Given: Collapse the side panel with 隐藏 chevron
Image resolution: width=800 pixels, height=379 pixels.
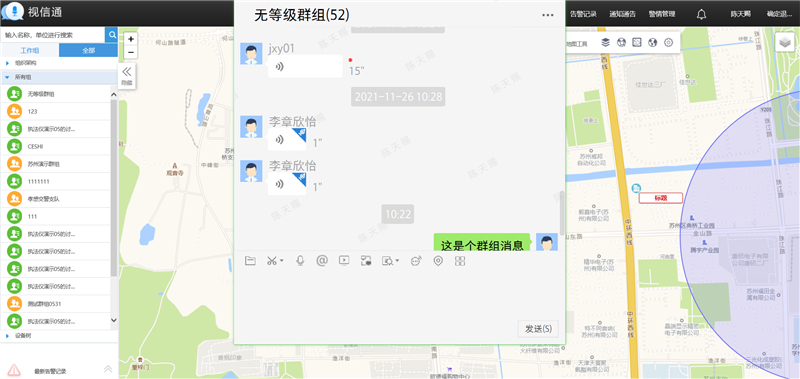Looking at the screenshot, I should [x=127, y=75].
